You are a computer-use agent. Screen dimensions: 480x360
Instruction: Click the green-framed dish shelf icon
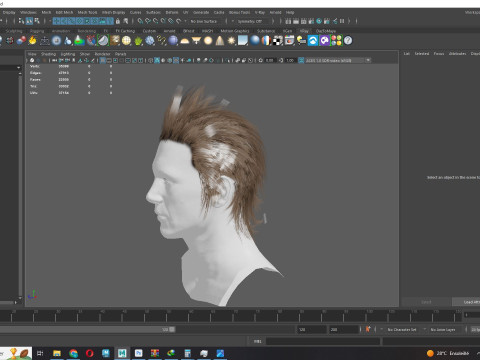pyautogui.click(x=103, y=41)
